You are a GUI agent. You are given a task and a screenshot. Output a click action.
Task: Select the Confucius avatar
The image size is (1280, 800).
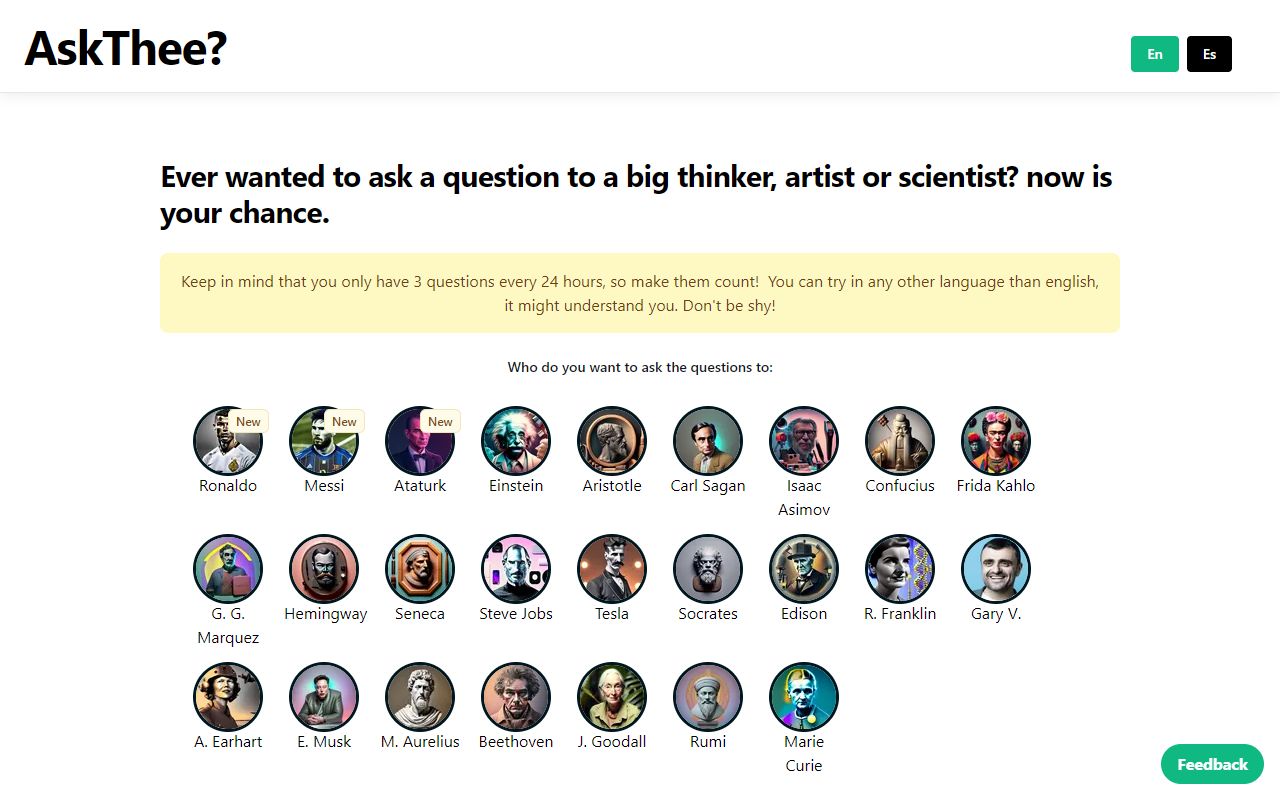(899, 440)
